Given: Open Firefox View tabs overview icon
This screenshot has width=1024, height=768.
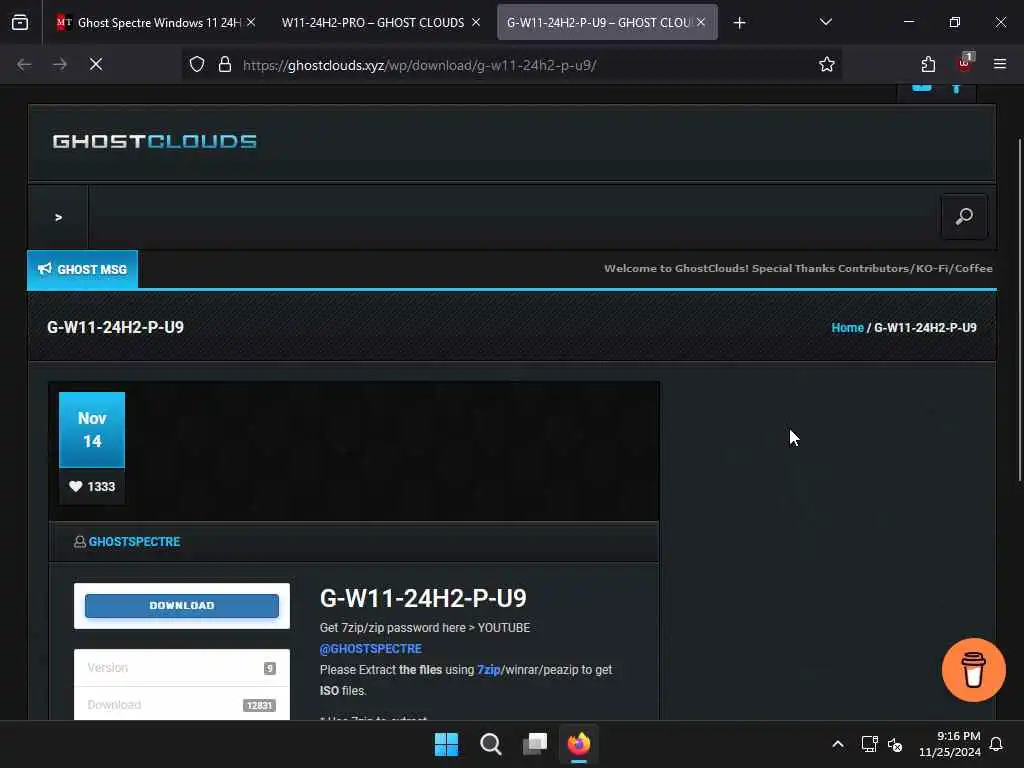Looking at the screenshot, I should pos(20,22).
